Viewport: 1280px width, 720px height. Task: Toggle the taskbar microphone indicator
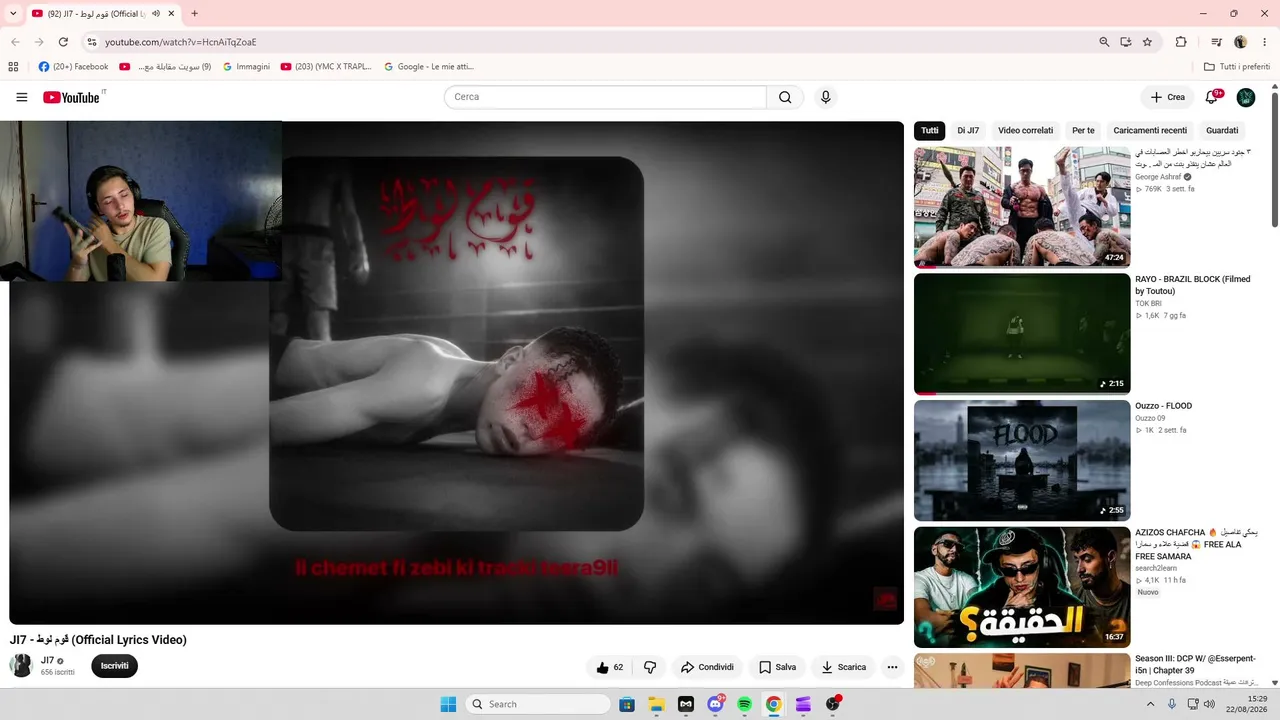[x=1172, y=704]
